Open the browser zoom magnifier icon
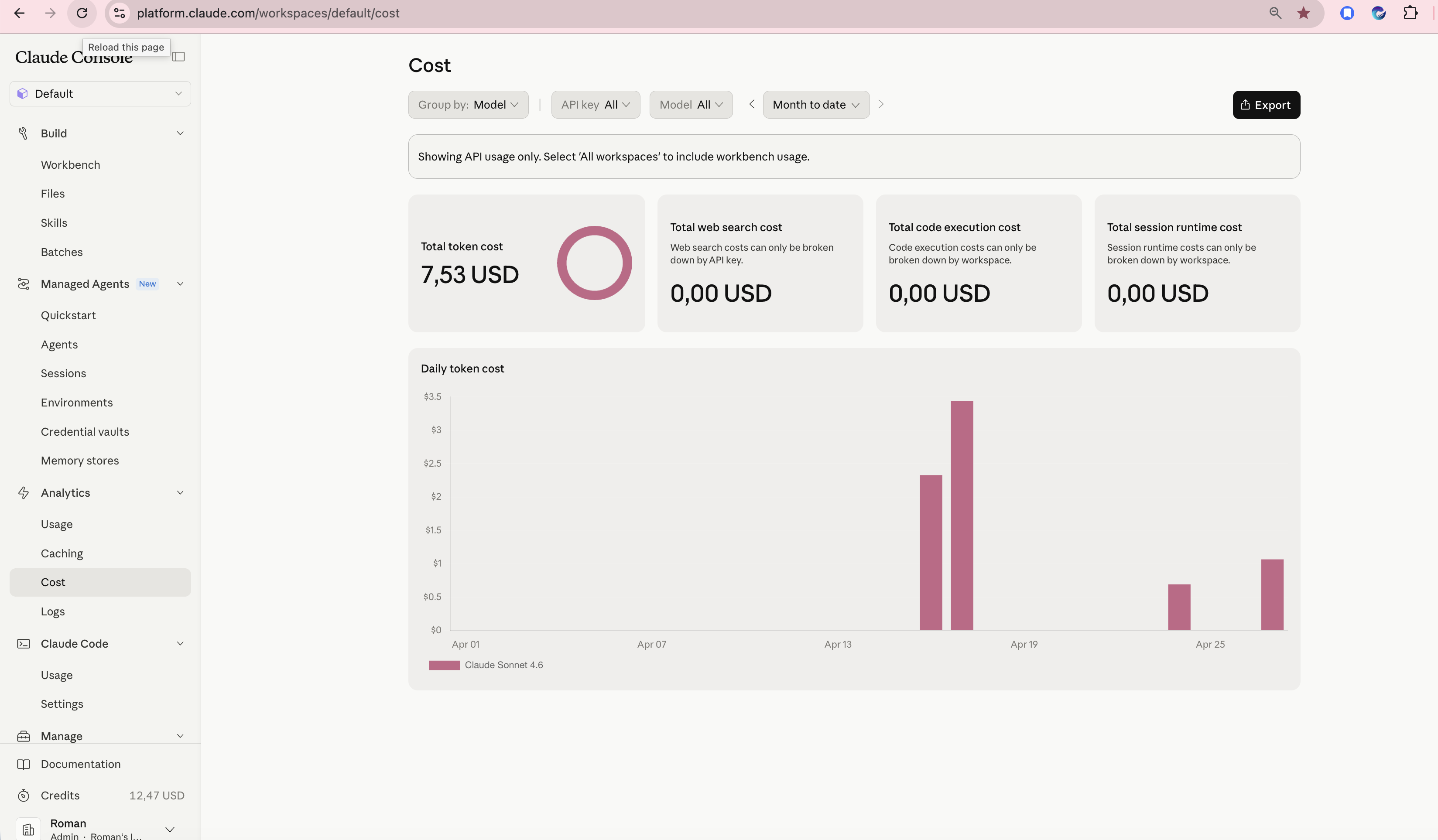The image size is (1438, 840). tap(1275, 13)
